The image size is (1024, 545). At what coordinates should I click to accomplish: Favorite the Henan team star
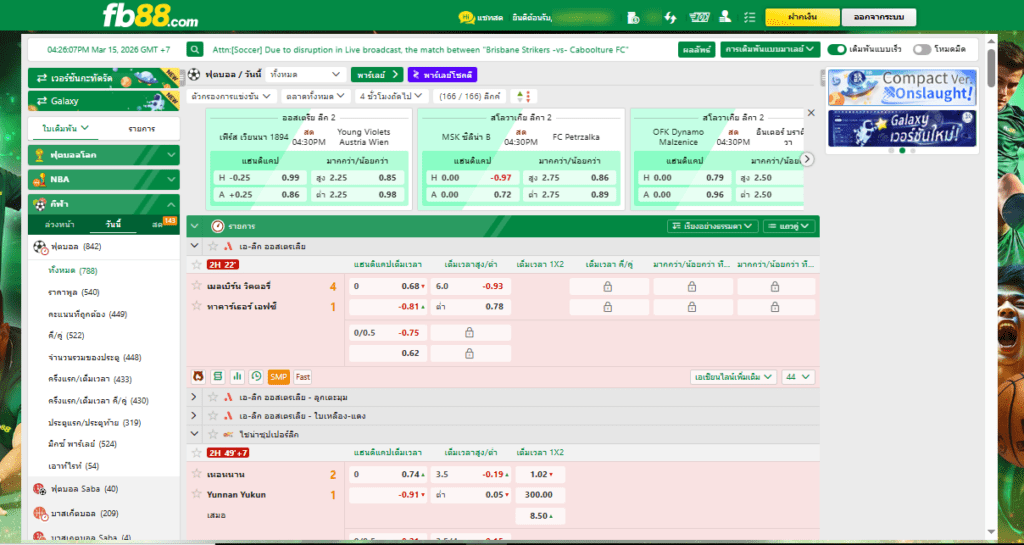(x=196, y=473)
